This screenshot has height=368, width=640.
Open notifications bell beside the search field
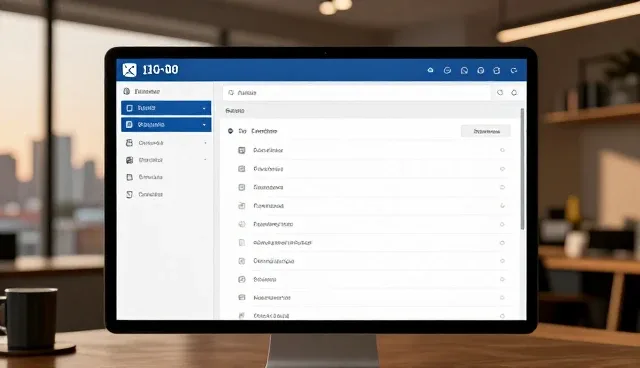514,93
